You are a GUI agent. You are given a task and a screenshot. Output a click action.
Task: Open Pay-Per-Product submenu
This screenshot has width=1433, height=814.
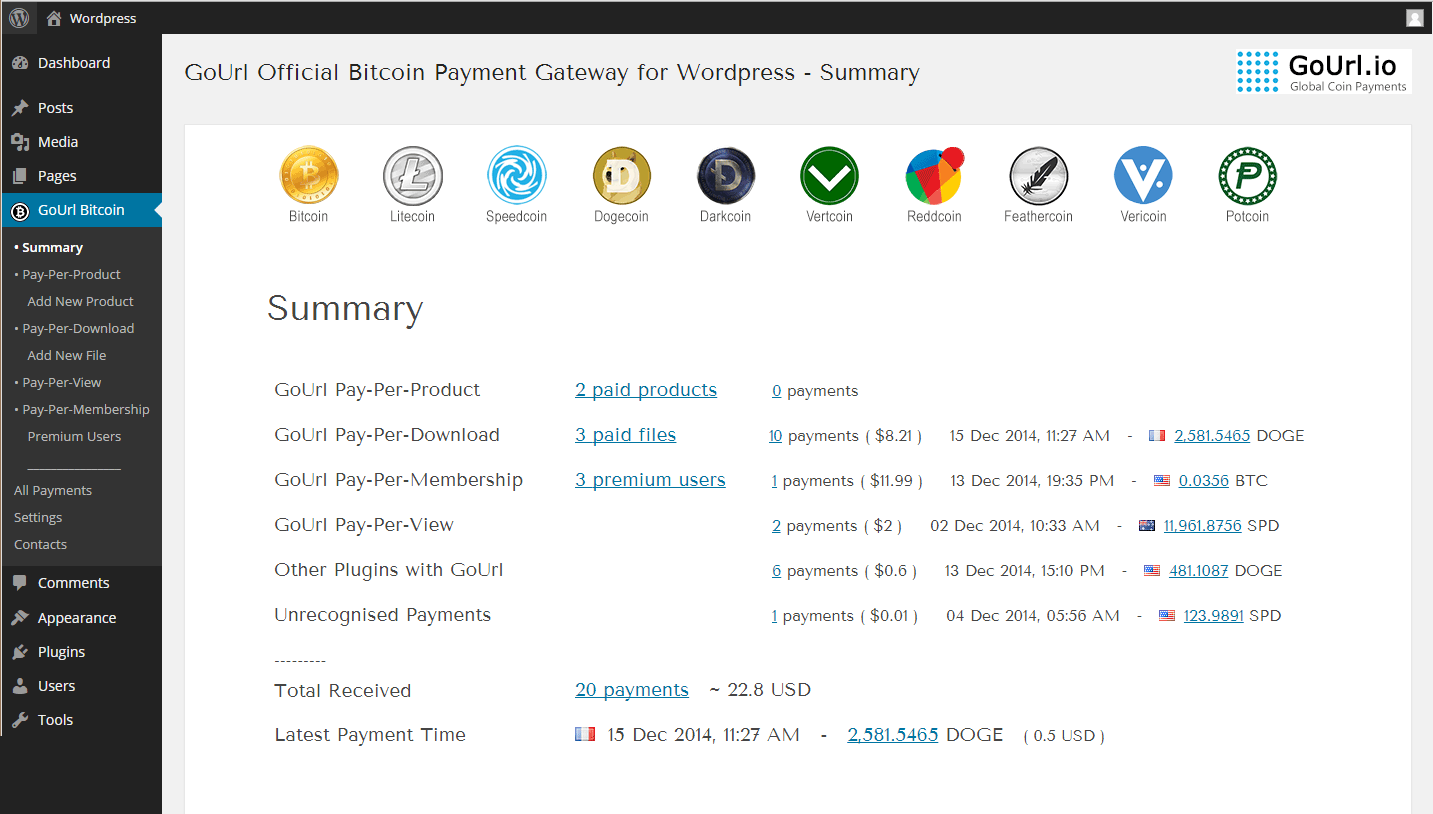click(x=71, y=274)
